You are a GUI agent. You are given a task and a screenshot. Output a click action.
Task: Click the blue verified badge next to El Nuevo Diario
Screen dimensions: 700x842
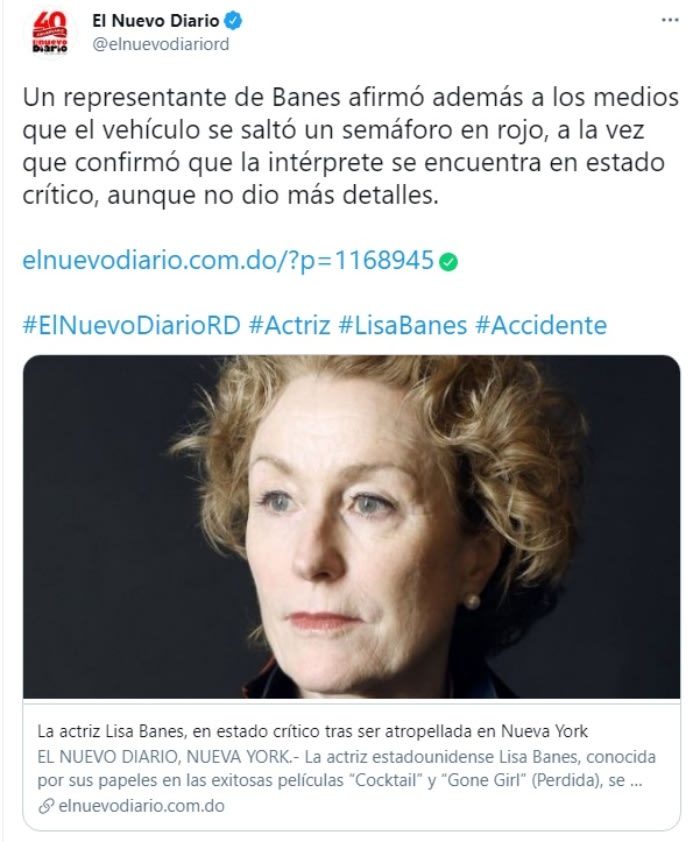(x=233, y=21)
